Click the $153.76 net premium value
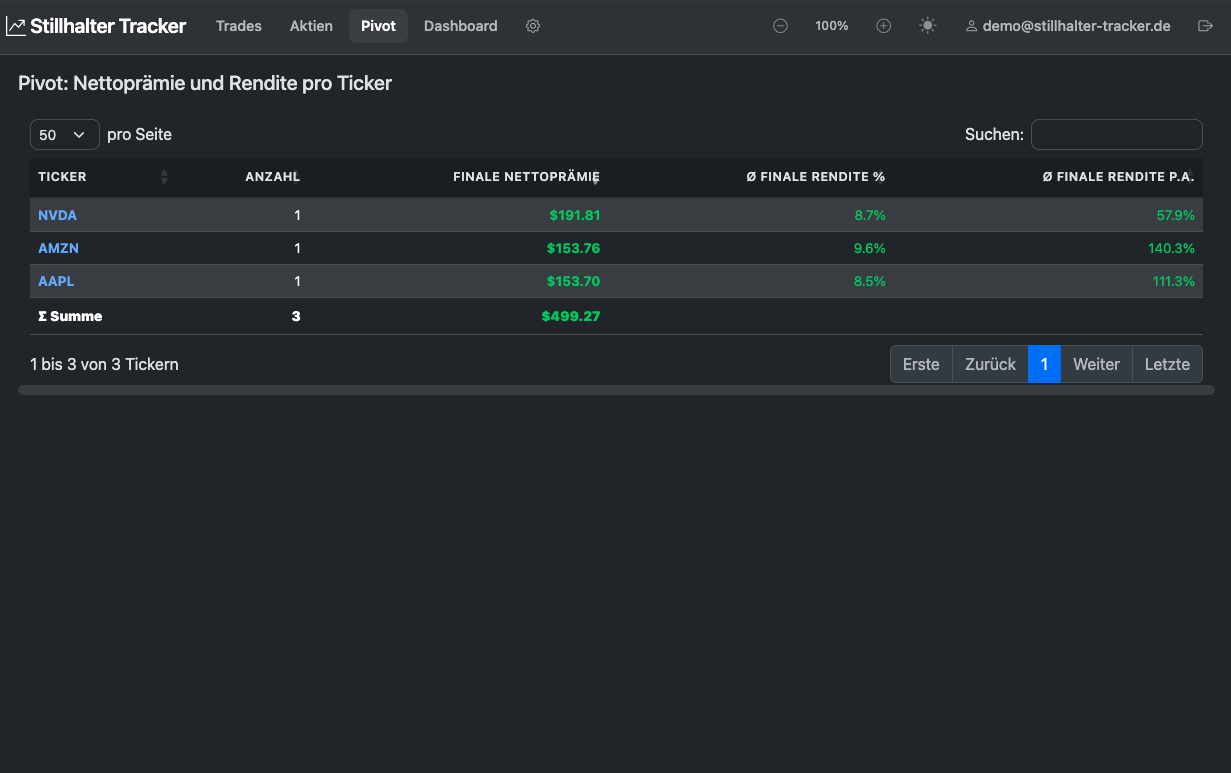 [573, 248]
